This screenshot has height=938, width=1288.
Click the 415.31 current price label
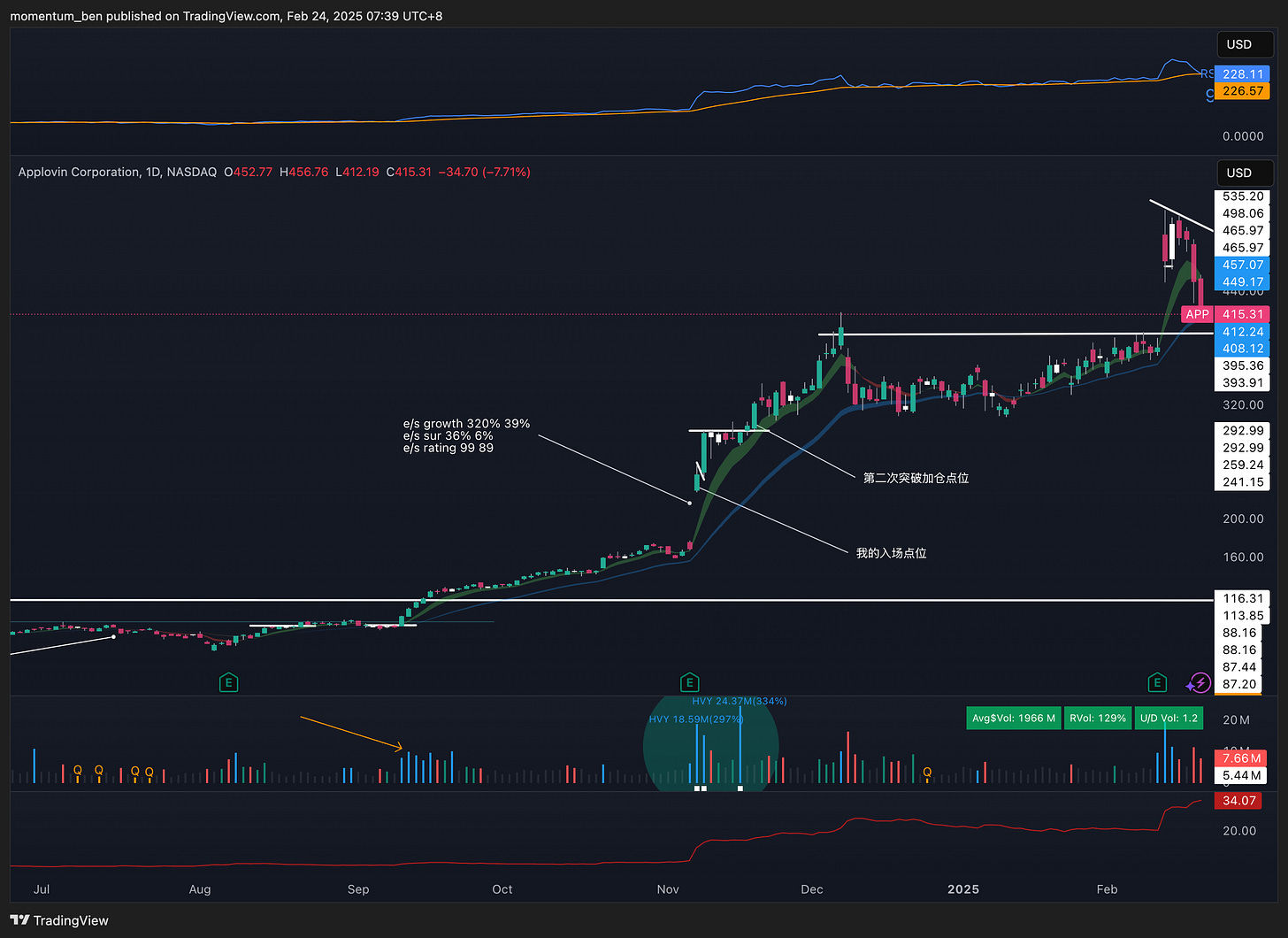tap(1242, 314)
